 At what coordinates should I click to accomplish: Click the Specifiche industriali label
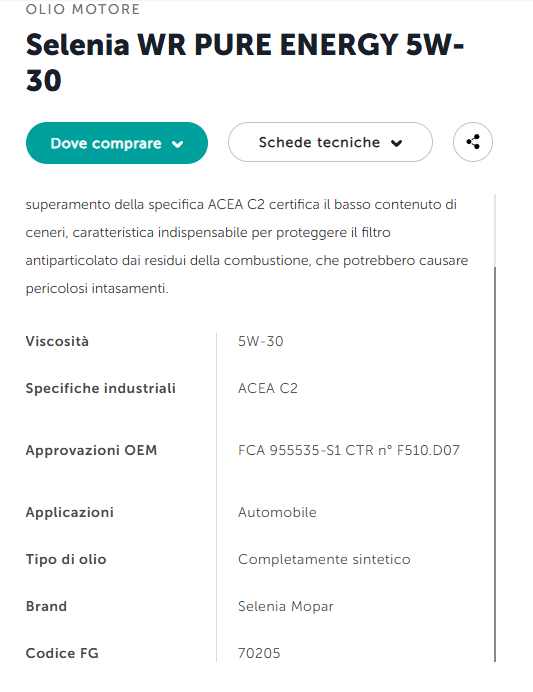point(101,388)
